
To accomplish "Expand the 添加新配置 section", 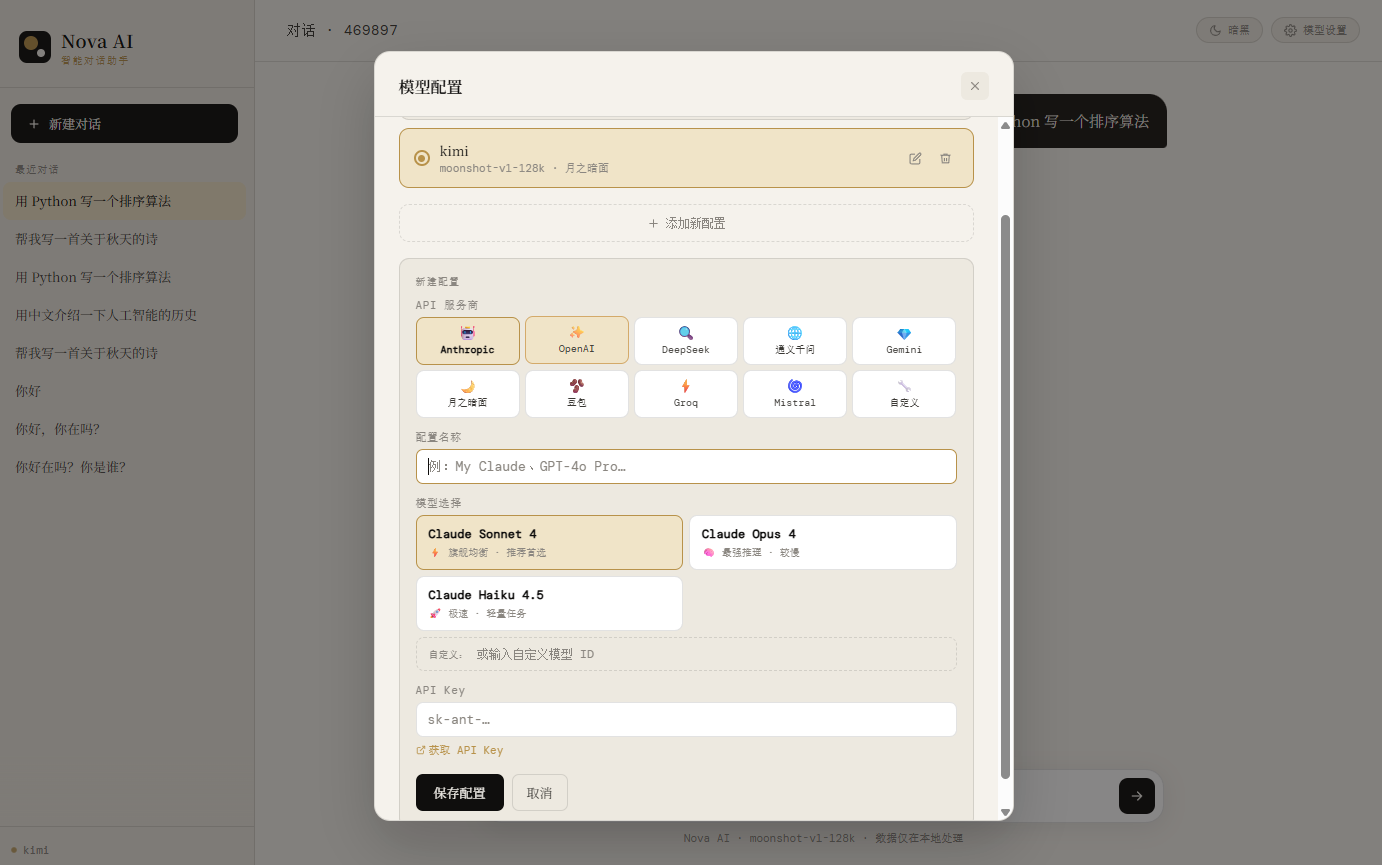I will [x=686, y=222].
